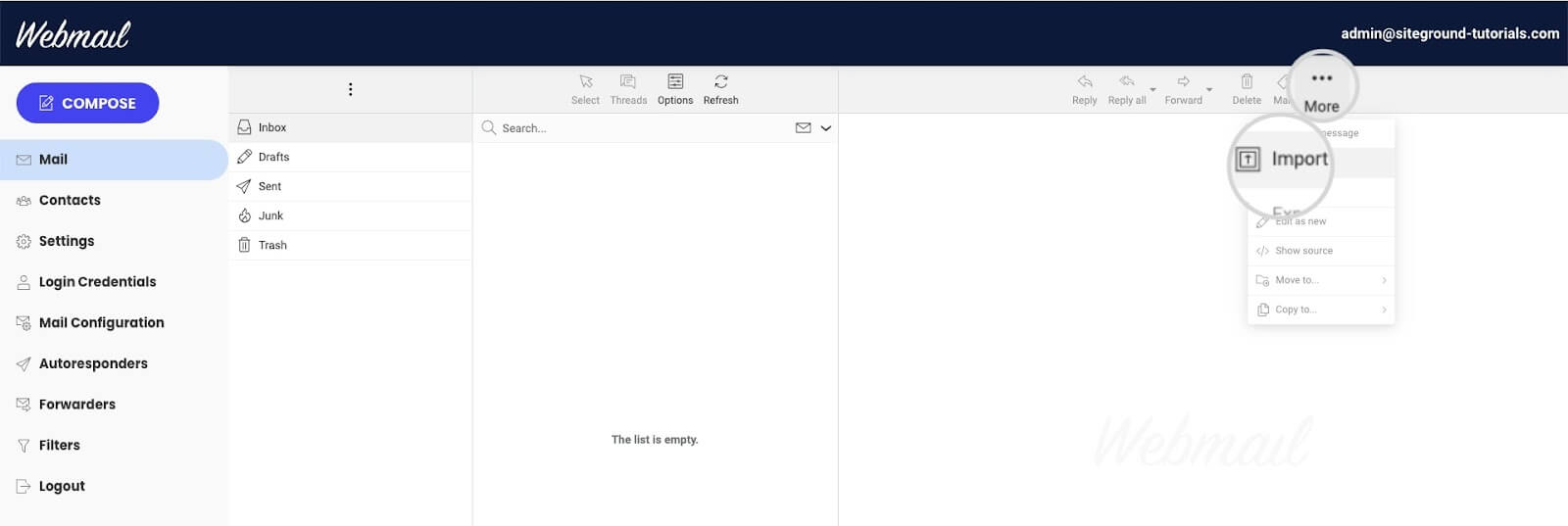The width and height of the screenshot is (1568, 526).
Task: Click the admin@siteground-tutorials.com account label
Action: 1449,33
